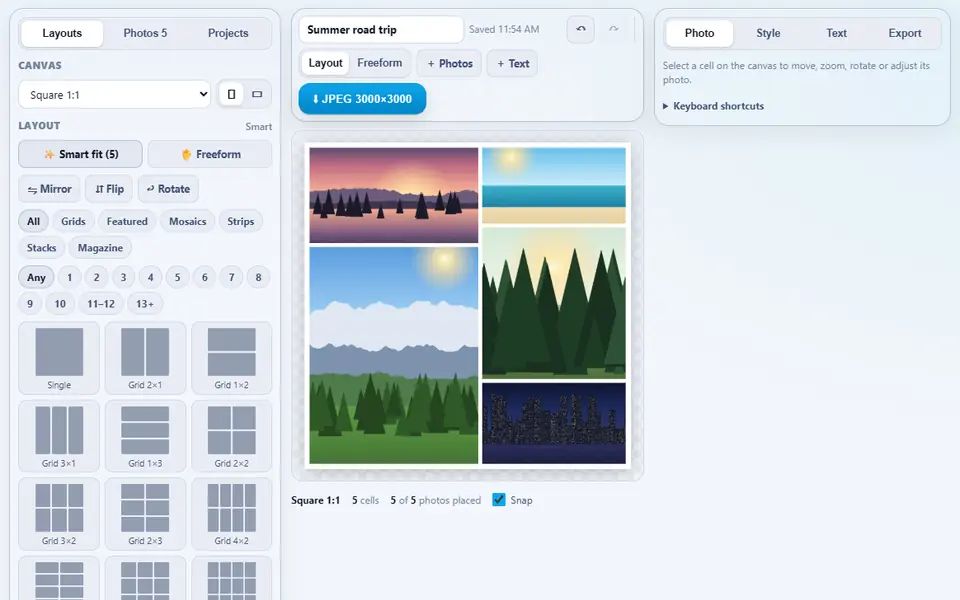This screenshot has width=960, height=600.
Task: Switch to Freeform mode in the top toolbar
Action: [380, 63]
